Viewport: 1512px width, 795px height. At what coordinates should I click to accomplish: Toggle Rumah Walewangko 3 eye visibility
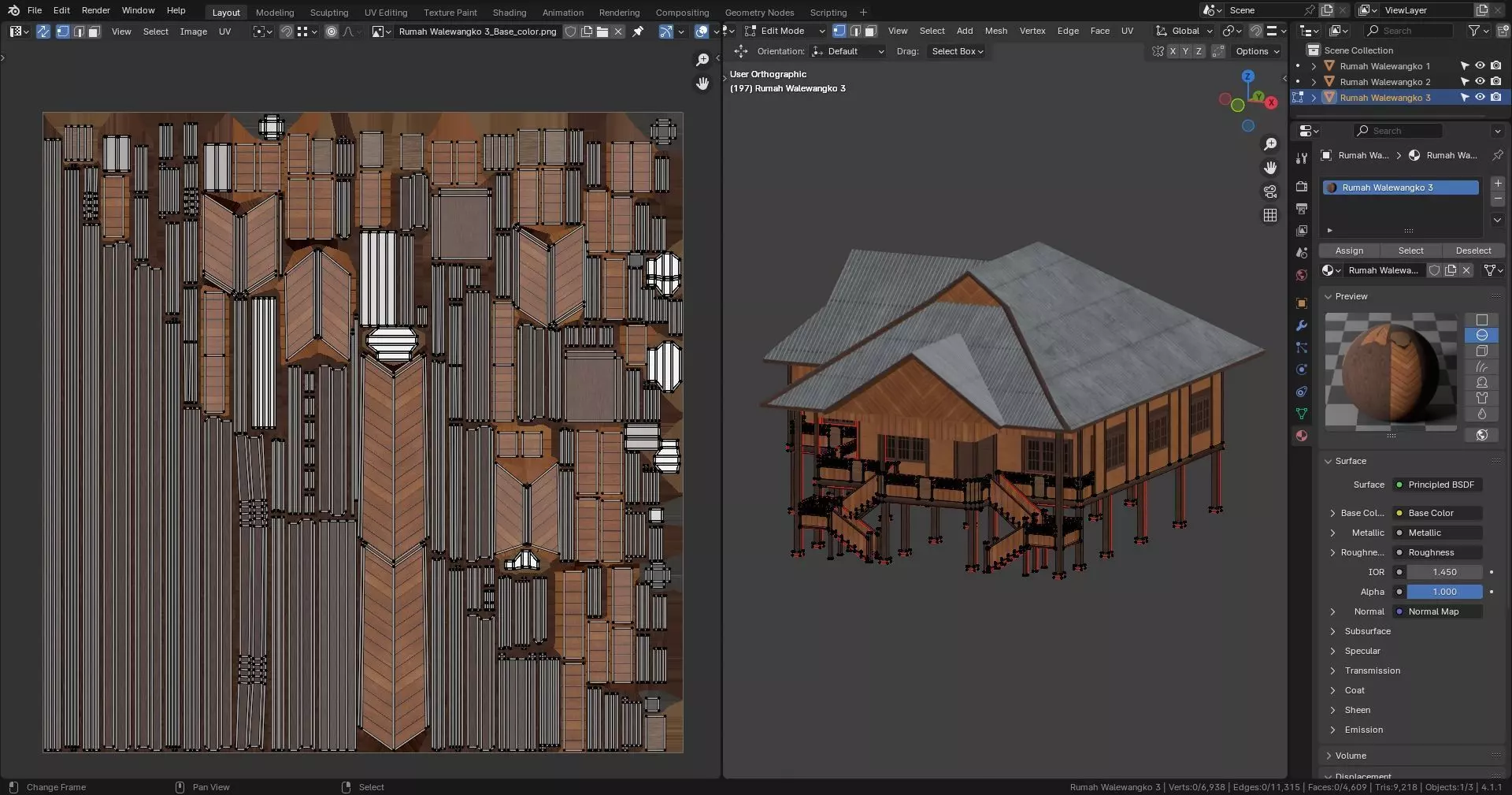(1480, 98)
